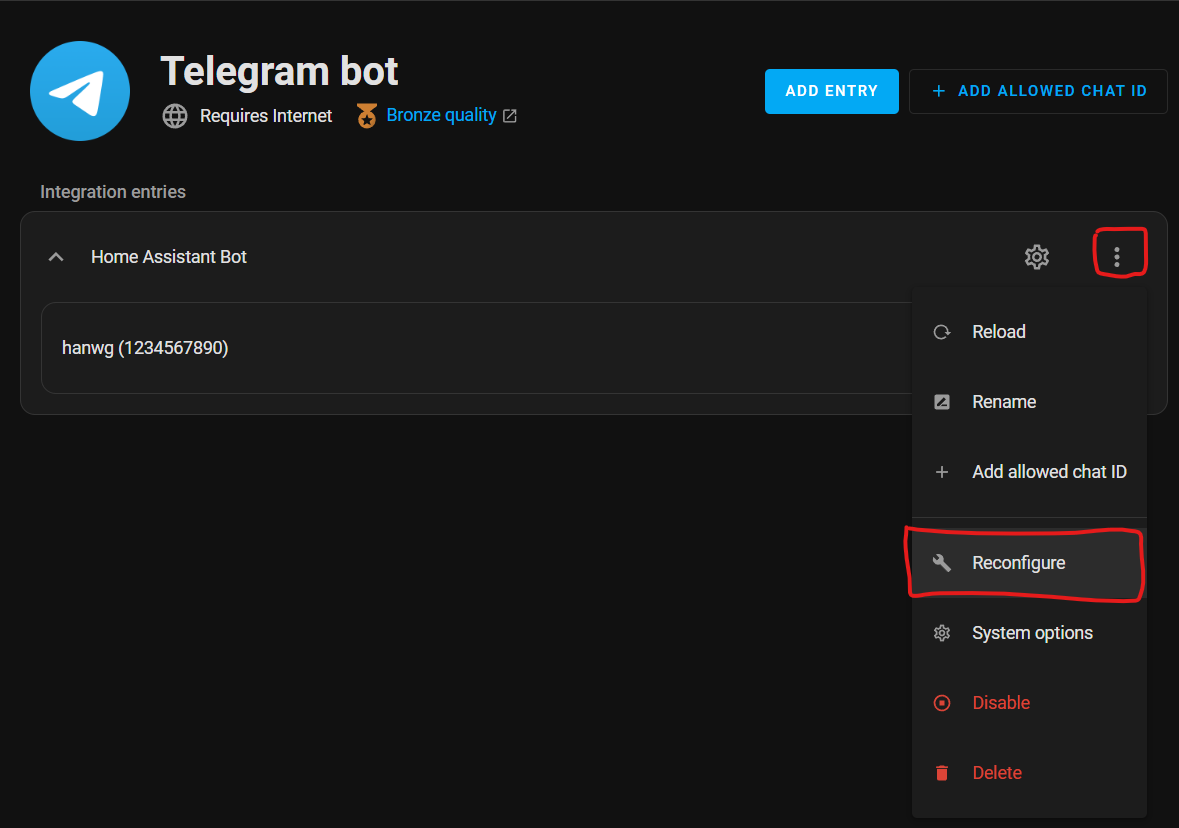Toggle the three-dot overflow menu
The image size is (1179, 828).
pos(1117,257)
